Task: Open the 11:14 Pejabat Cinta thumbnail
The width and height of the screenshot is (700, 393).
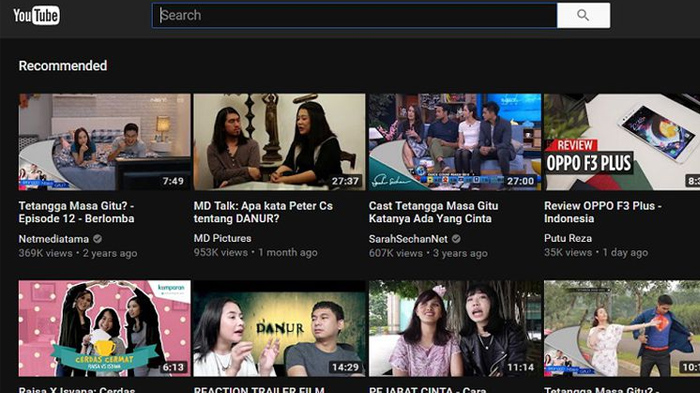Action: point(455,328)
